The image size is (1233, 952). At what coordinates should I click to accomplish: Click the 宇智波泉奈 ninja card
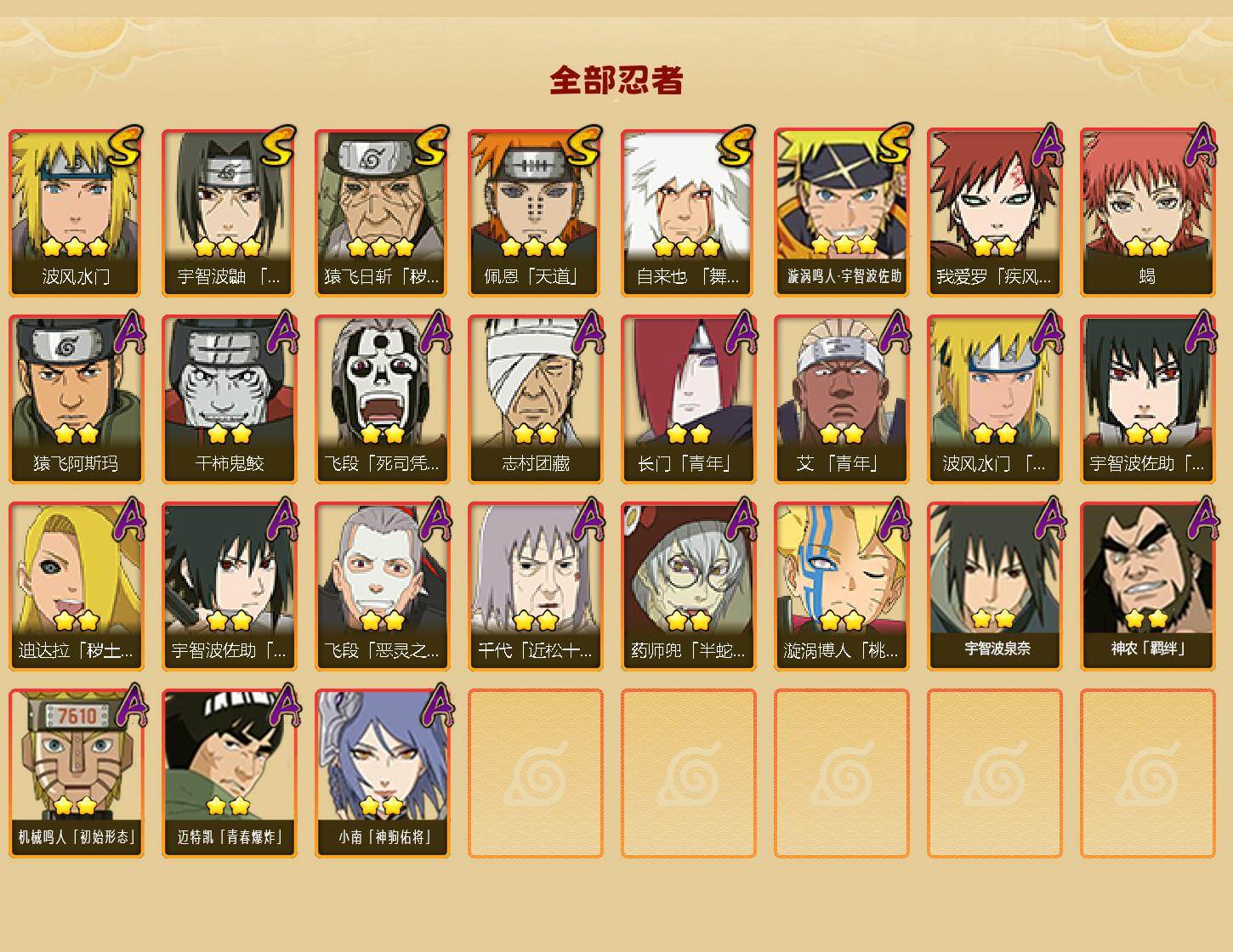pos(995,586)
